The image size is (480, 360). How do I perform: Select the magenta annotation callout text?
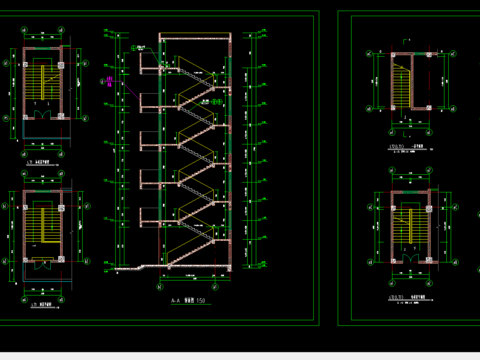pyautogui.click(x=109, y=82)
